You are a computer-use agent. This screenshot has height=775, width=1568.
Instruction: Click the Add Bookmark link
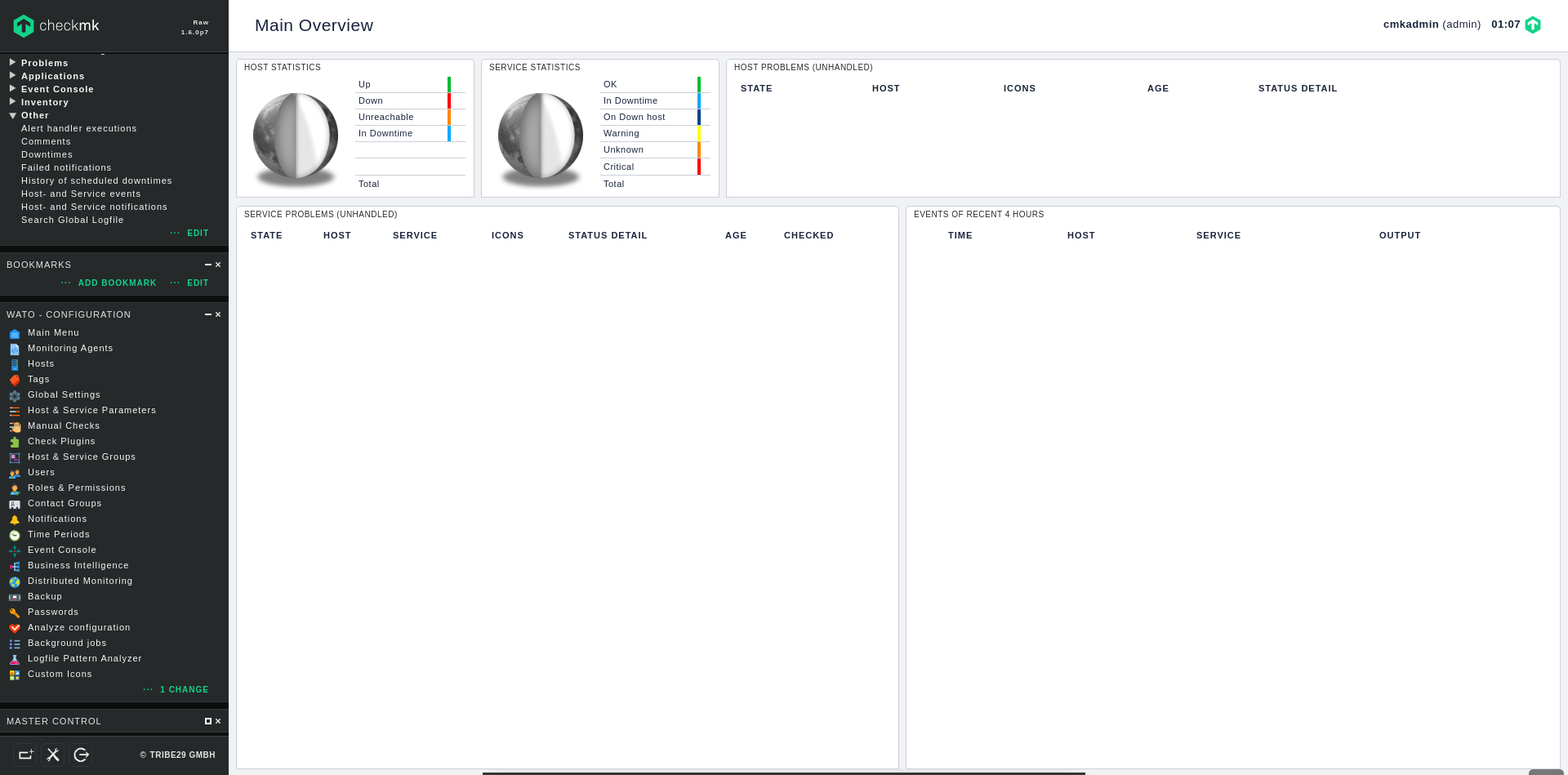[117, 283]
